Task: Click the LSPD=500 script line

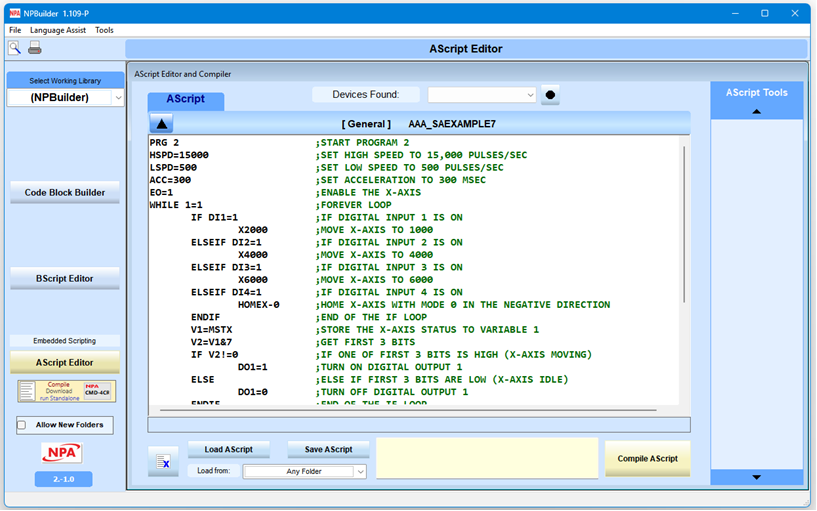Action: 173,168
